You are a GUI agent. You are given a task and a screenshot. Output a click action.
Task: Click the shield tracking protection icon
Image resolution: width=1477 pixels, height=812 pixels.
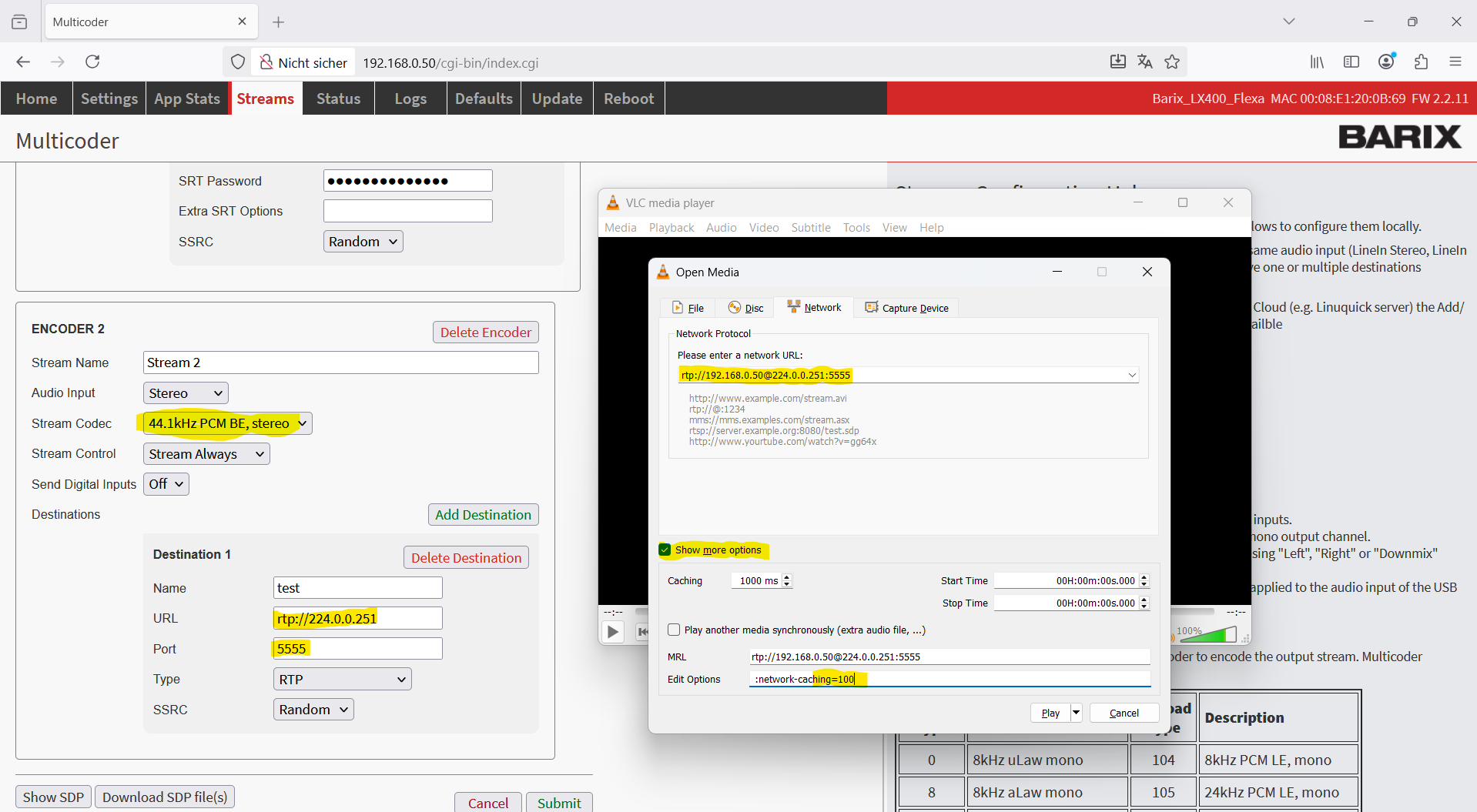pyautogui.click(x=238, y=62)
